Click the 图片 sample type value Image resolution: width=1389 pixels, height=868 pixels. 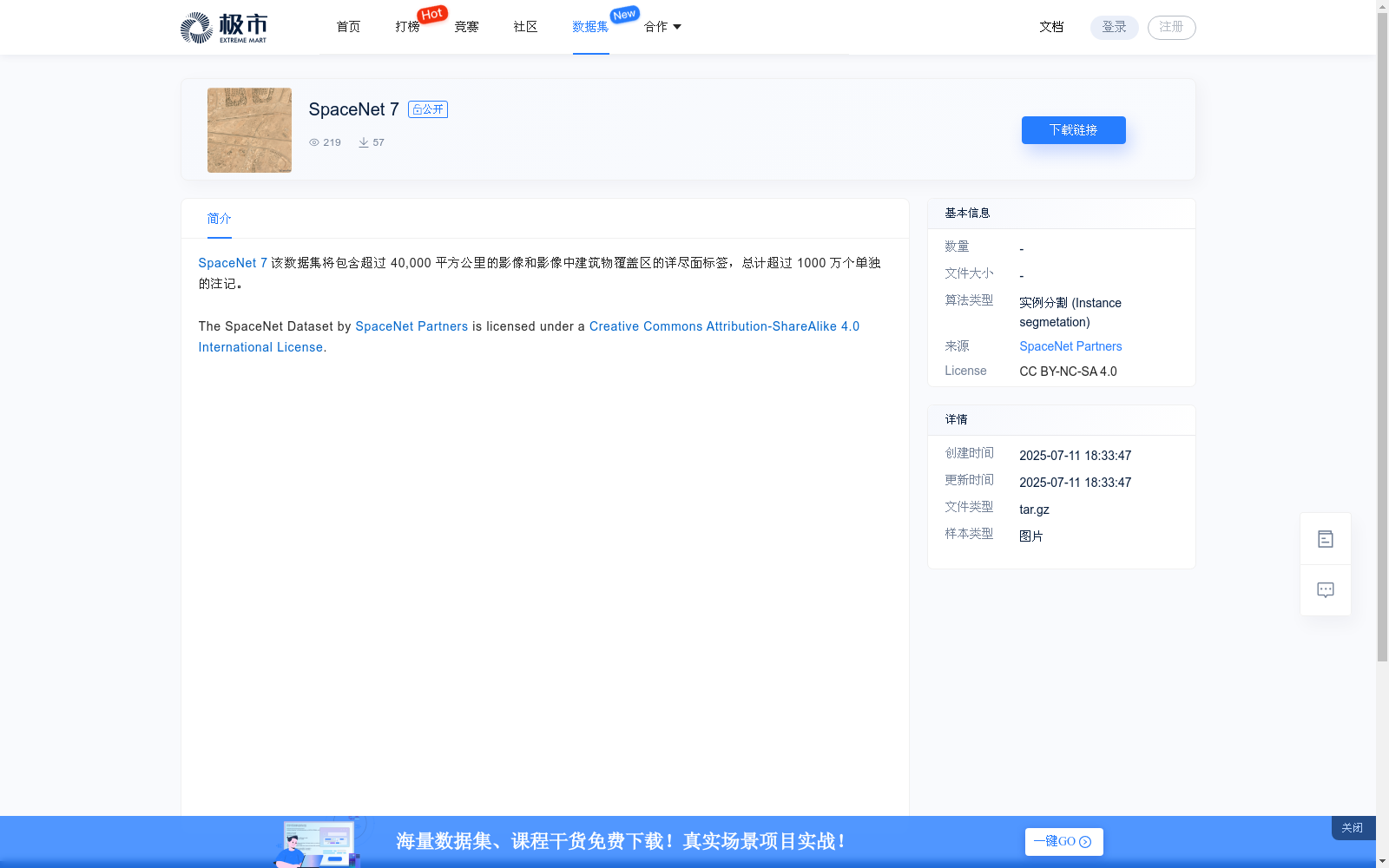pyautogui.click(x=1031, y=536)
